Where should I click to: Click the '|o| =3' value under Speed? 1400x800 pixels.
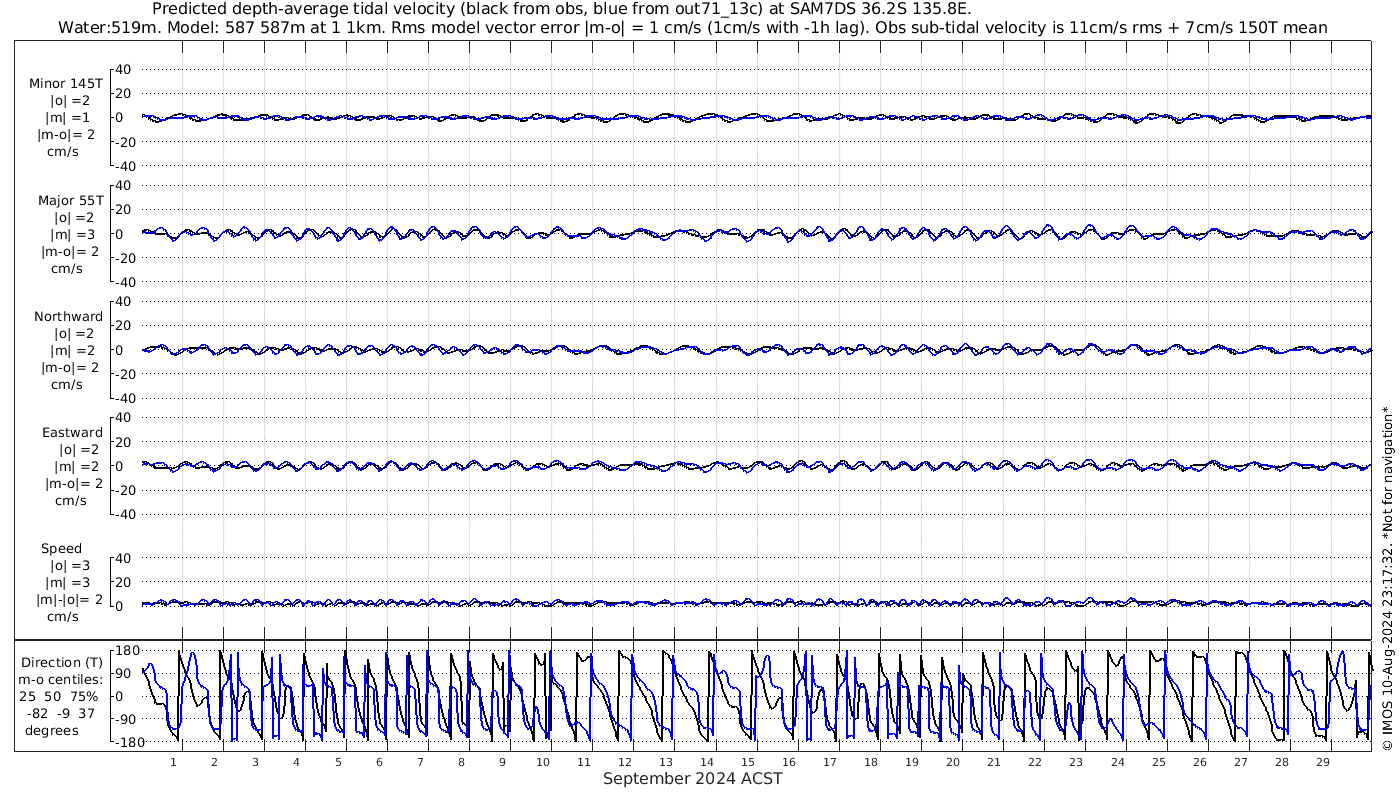(69, 566)
